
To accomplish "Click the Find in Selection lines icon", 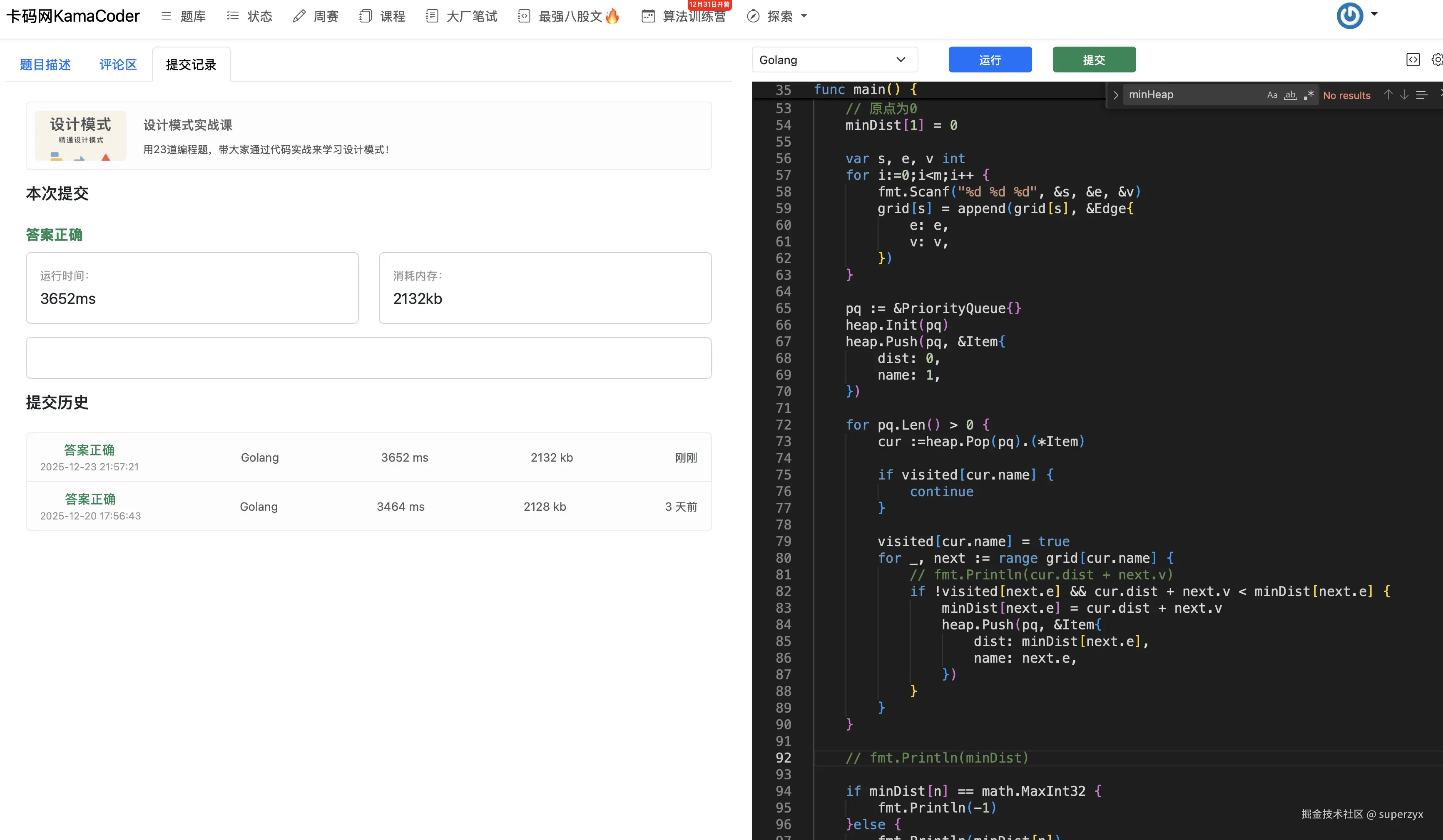I will point(1422,95).
